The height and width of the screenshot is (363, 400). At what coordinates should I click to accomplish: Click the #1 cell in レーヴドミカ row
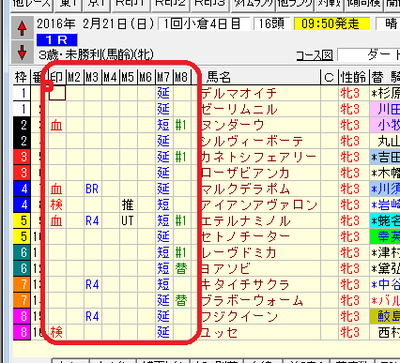[181, 253]
